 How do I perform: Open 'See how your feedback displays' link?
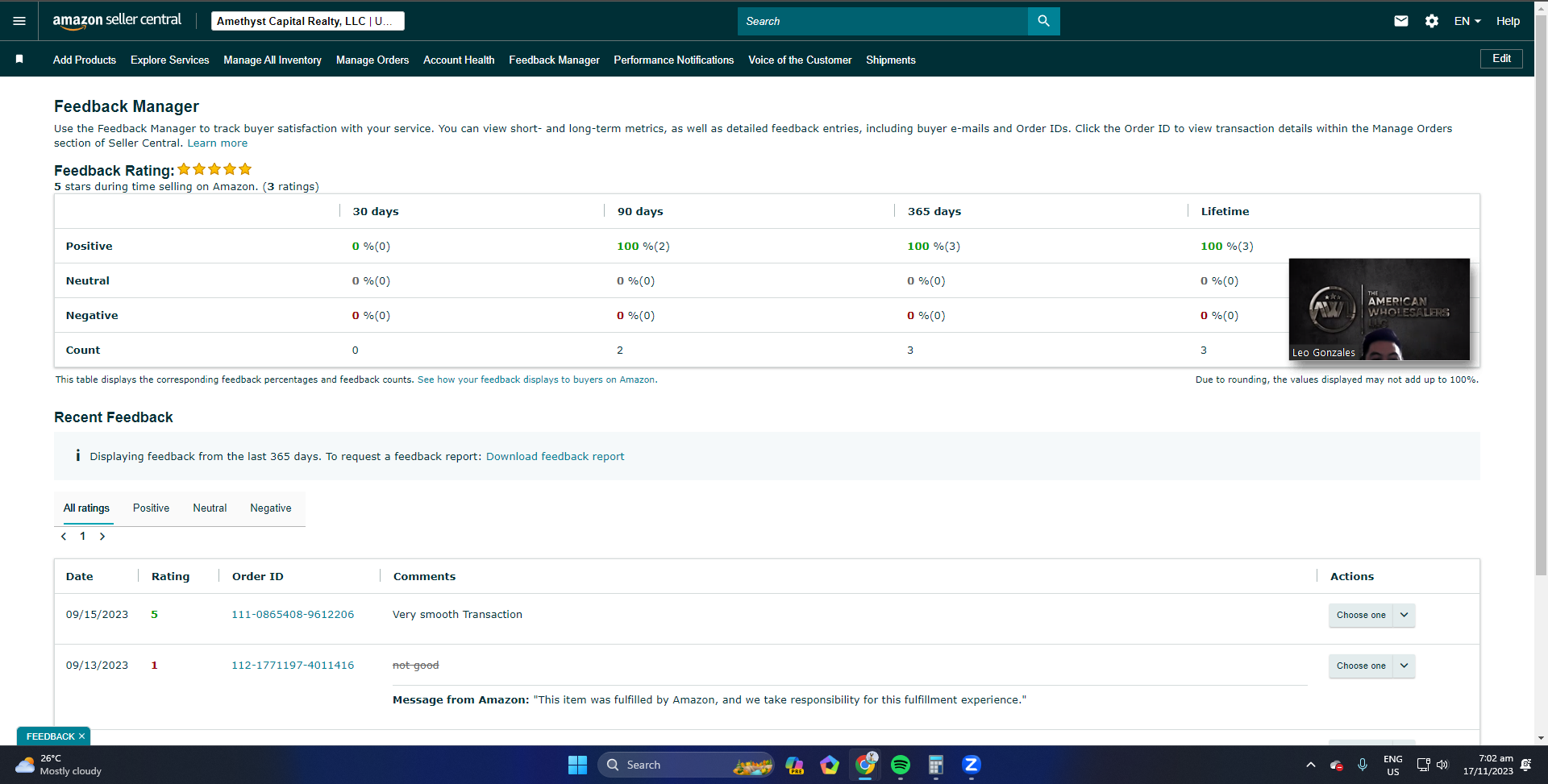pos(536,380)
